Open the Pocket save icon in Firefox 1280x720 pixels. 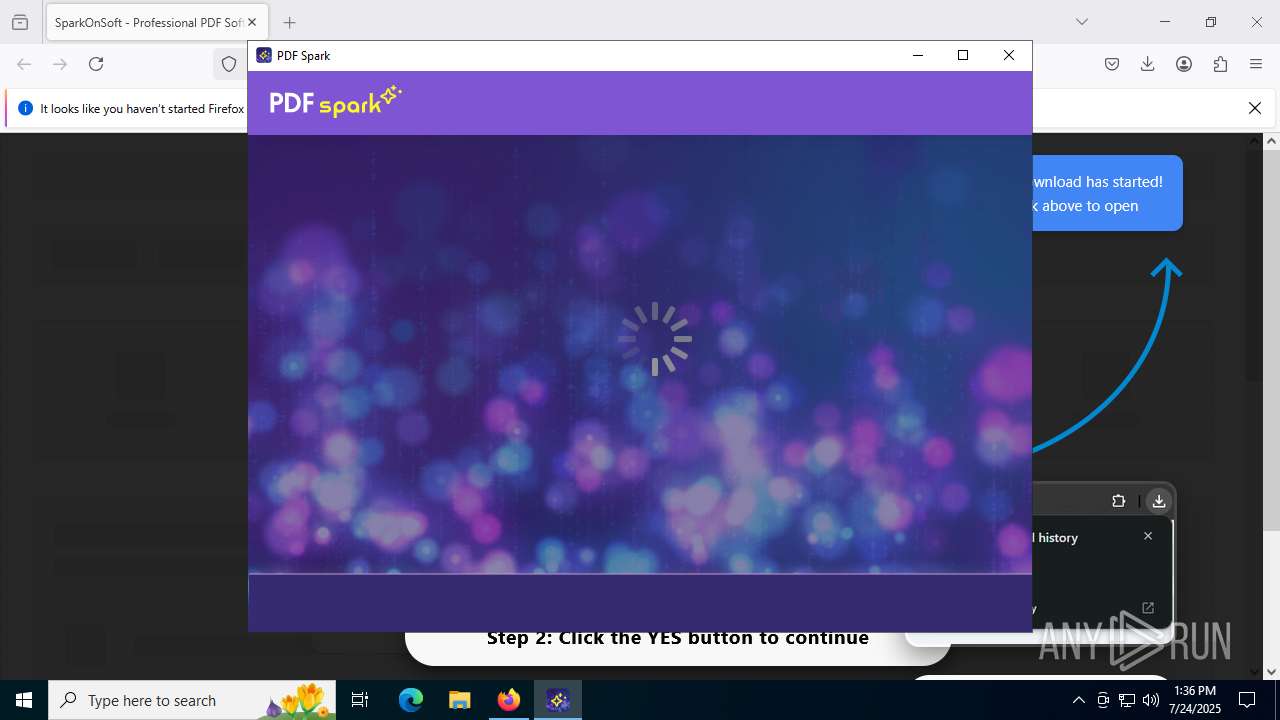click(1112, 64)
